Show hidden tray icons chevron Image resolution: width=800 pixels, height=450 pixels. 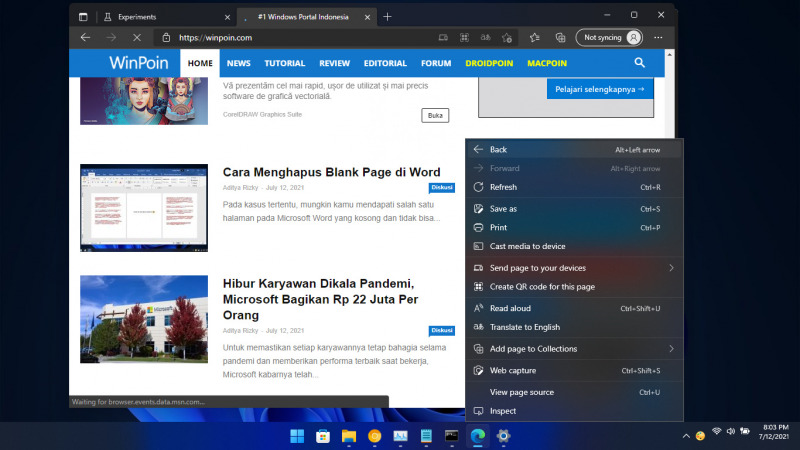(686, 436)
